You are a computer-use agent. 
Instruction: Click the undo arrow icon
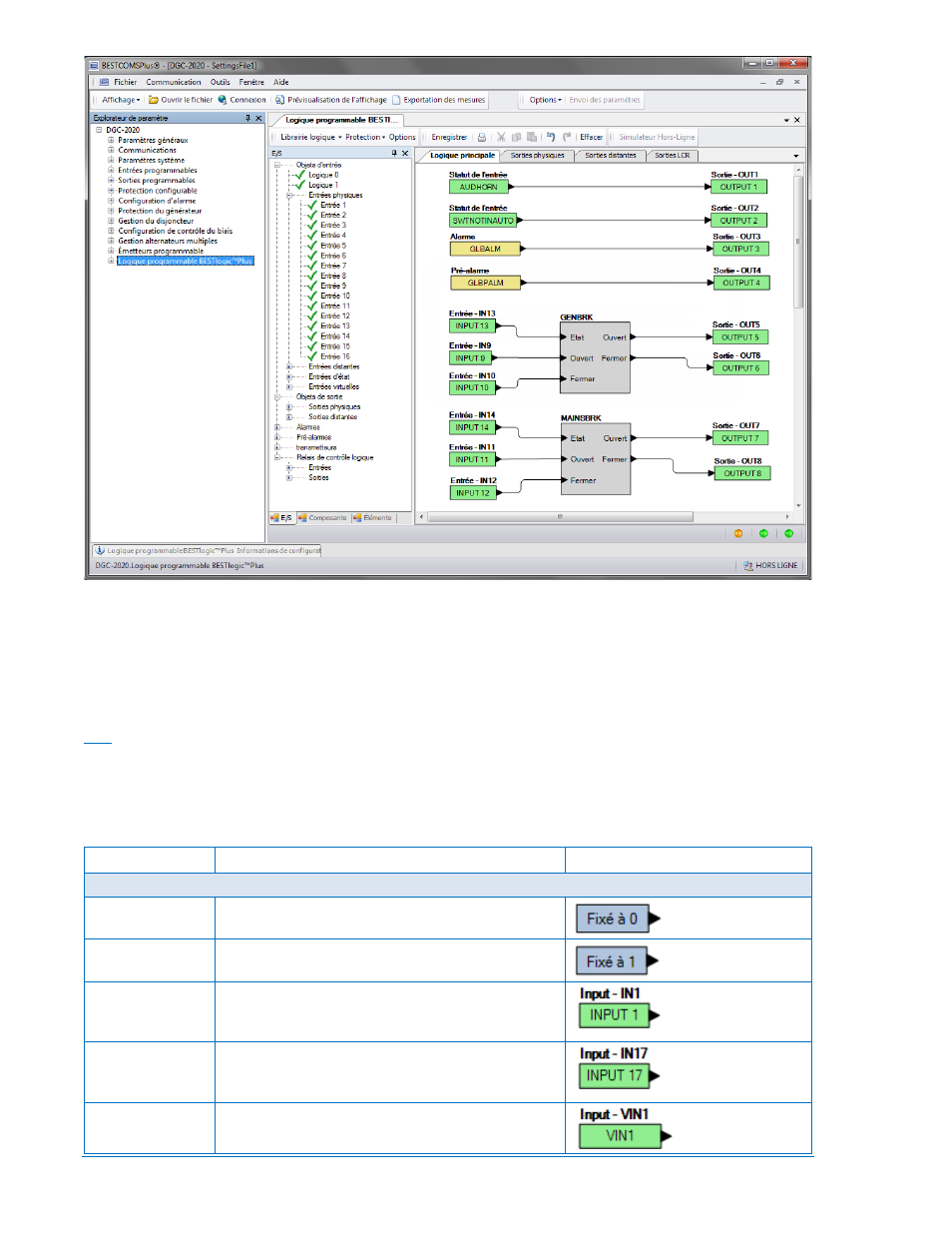551,138
